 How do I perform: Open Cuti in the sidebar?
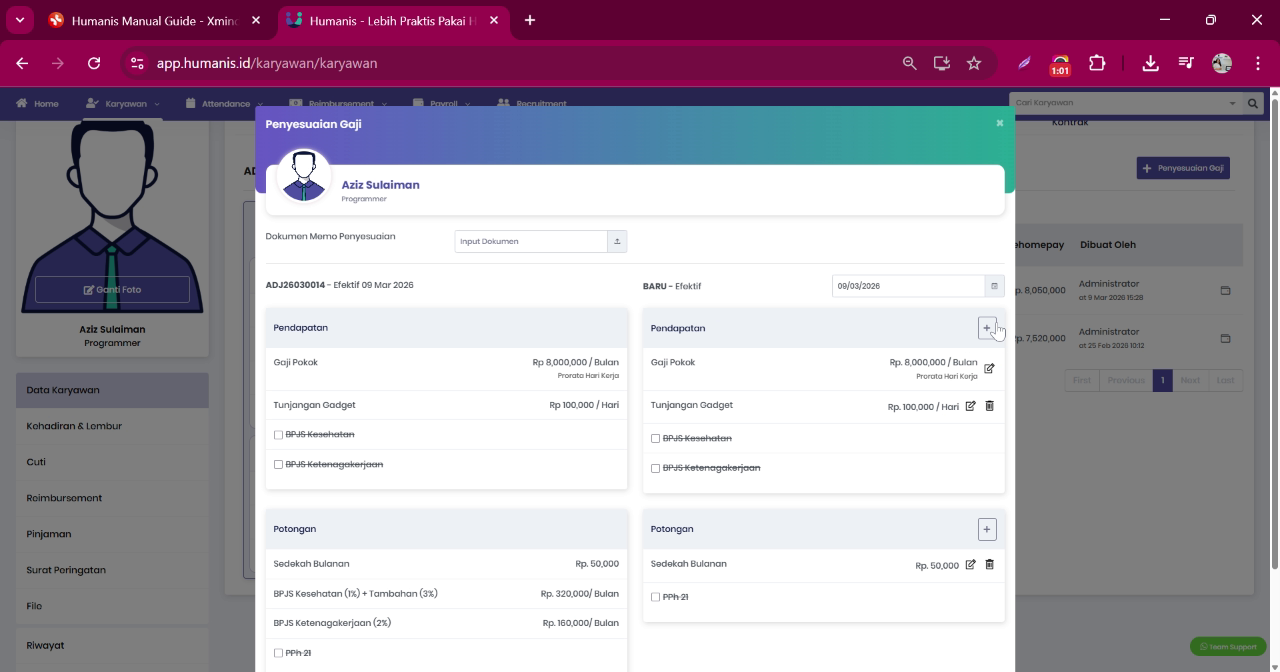112,462
